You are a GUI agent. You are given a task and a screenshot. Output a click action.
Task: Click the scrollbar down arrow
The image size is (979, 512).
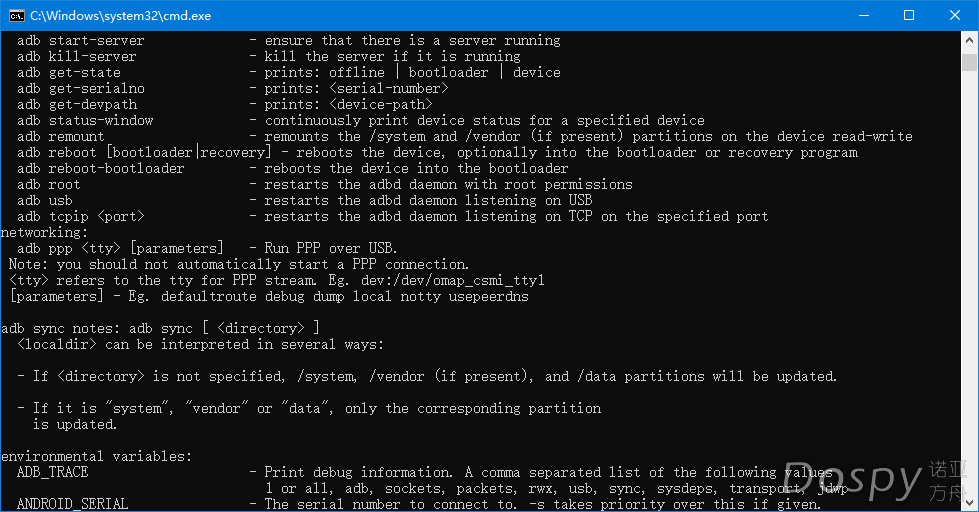(969, 503)
